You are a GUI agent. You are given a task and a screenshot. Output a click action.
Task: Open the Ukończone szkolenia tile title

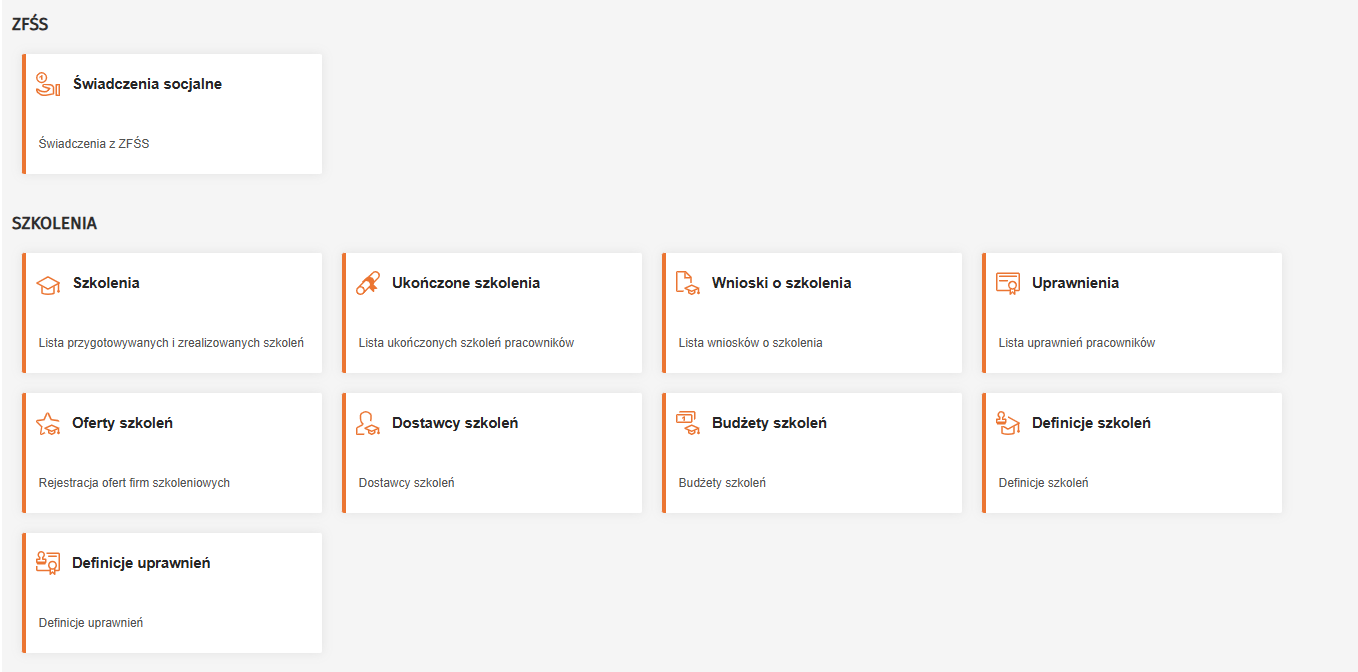(x=466, y=283)
